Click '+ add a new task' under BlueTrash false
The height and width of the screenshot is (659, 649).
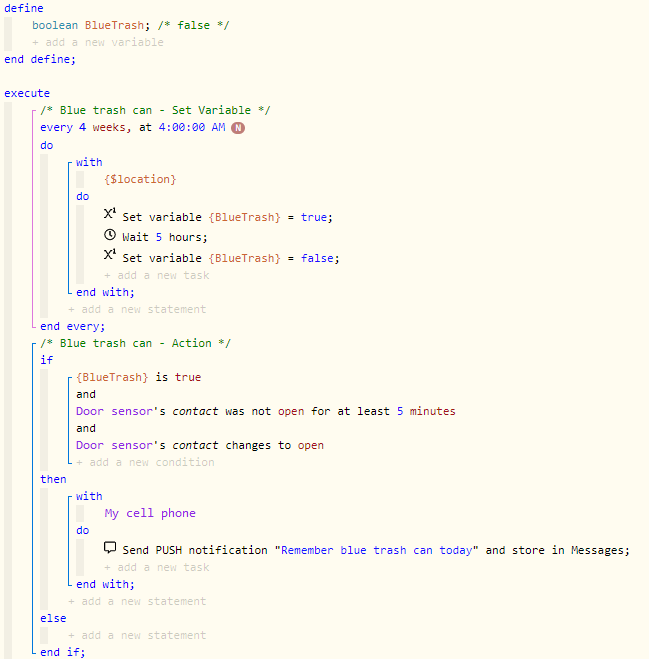(157, 275)
